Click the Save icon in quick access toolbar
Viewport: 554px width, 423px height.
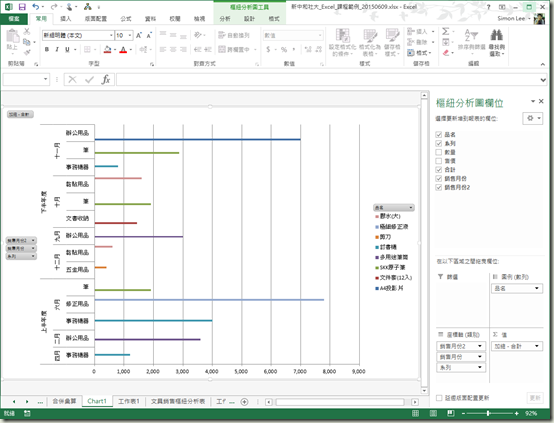(x=22, y=7)
